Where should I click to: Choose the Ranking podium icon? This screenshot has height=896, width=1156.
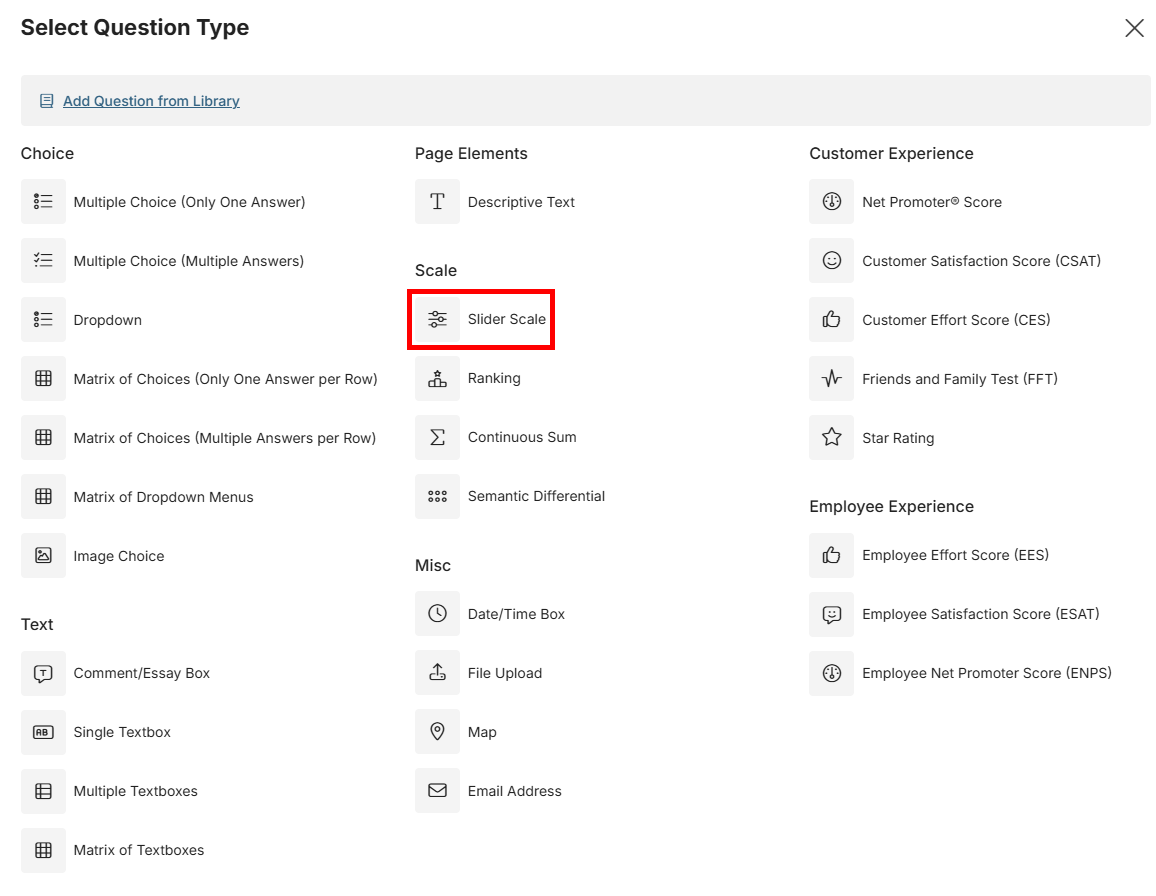point(437,378)
